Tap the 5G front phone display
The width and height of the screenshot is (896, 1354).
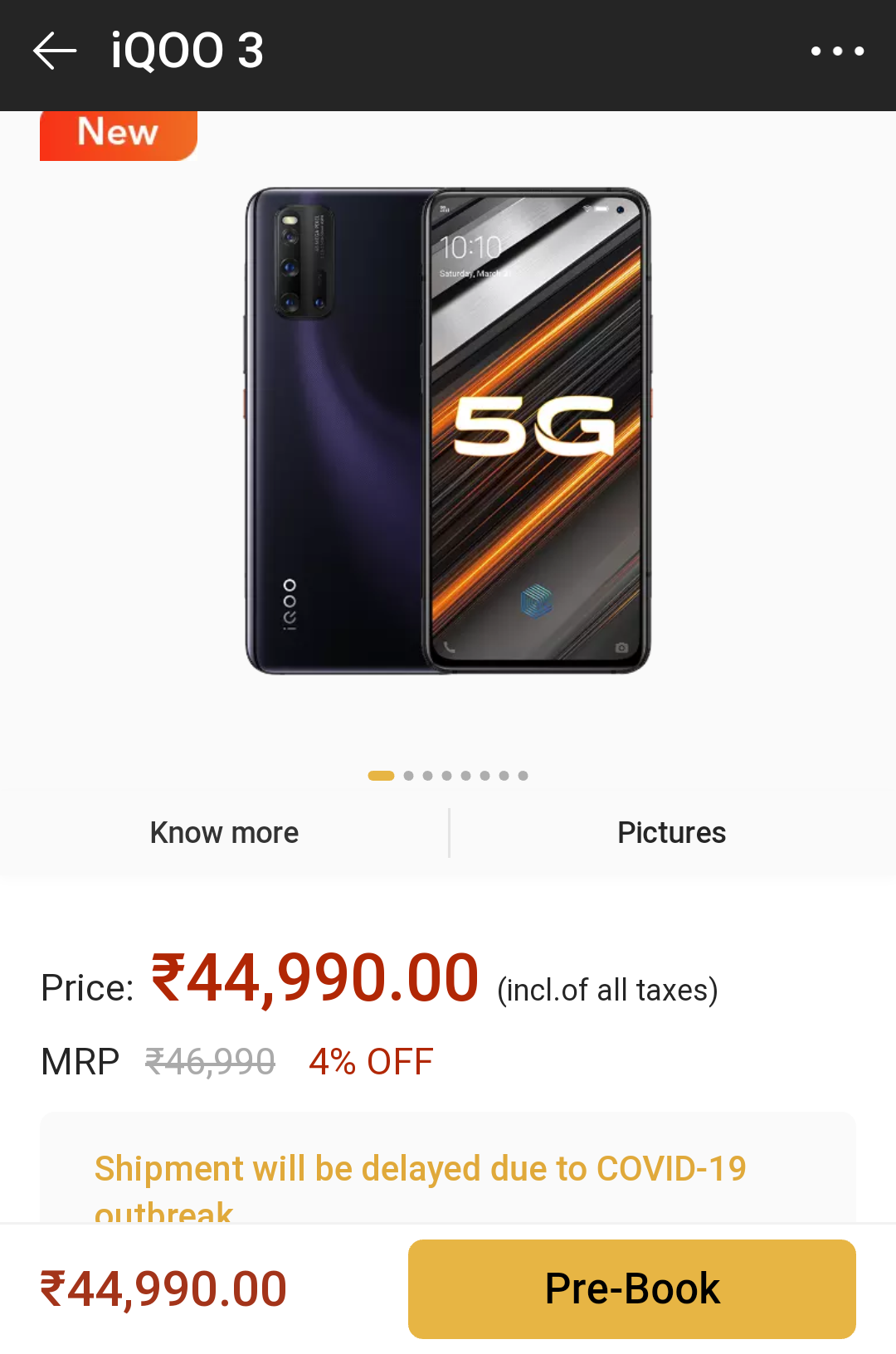pyautogui.click(x=537, y=431)
